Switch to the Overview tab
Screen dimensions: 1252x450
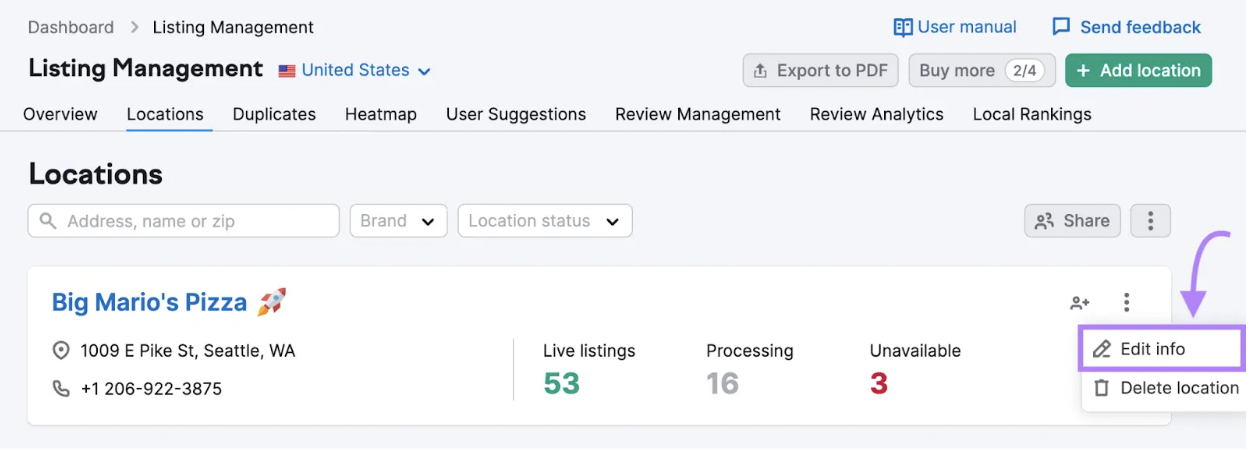pyautogui.click(x=61, y=114)
